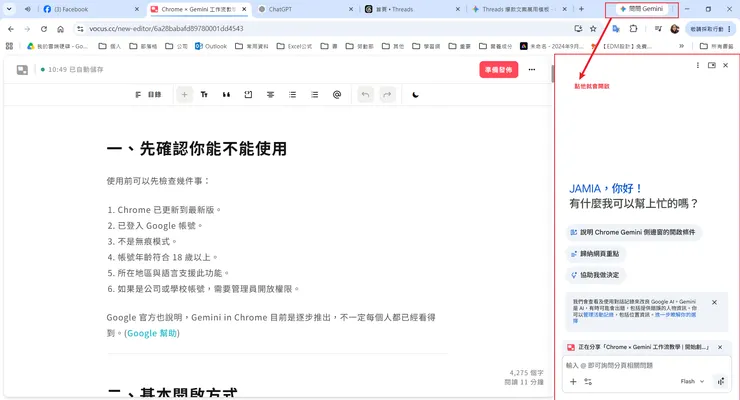Click the plus insert block button
This screenshot has width=740, height=400.
184,95
